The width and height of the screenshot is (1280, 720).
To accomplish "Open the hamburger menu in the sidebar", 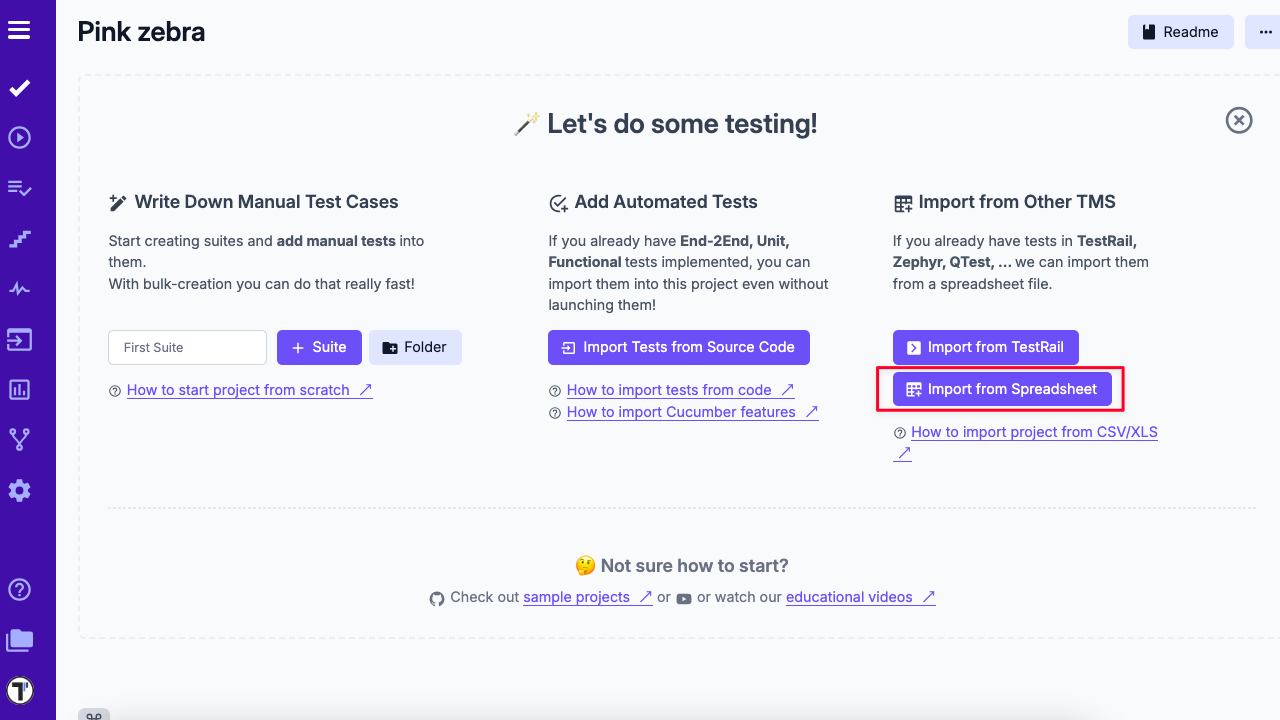I will [19, 30].
